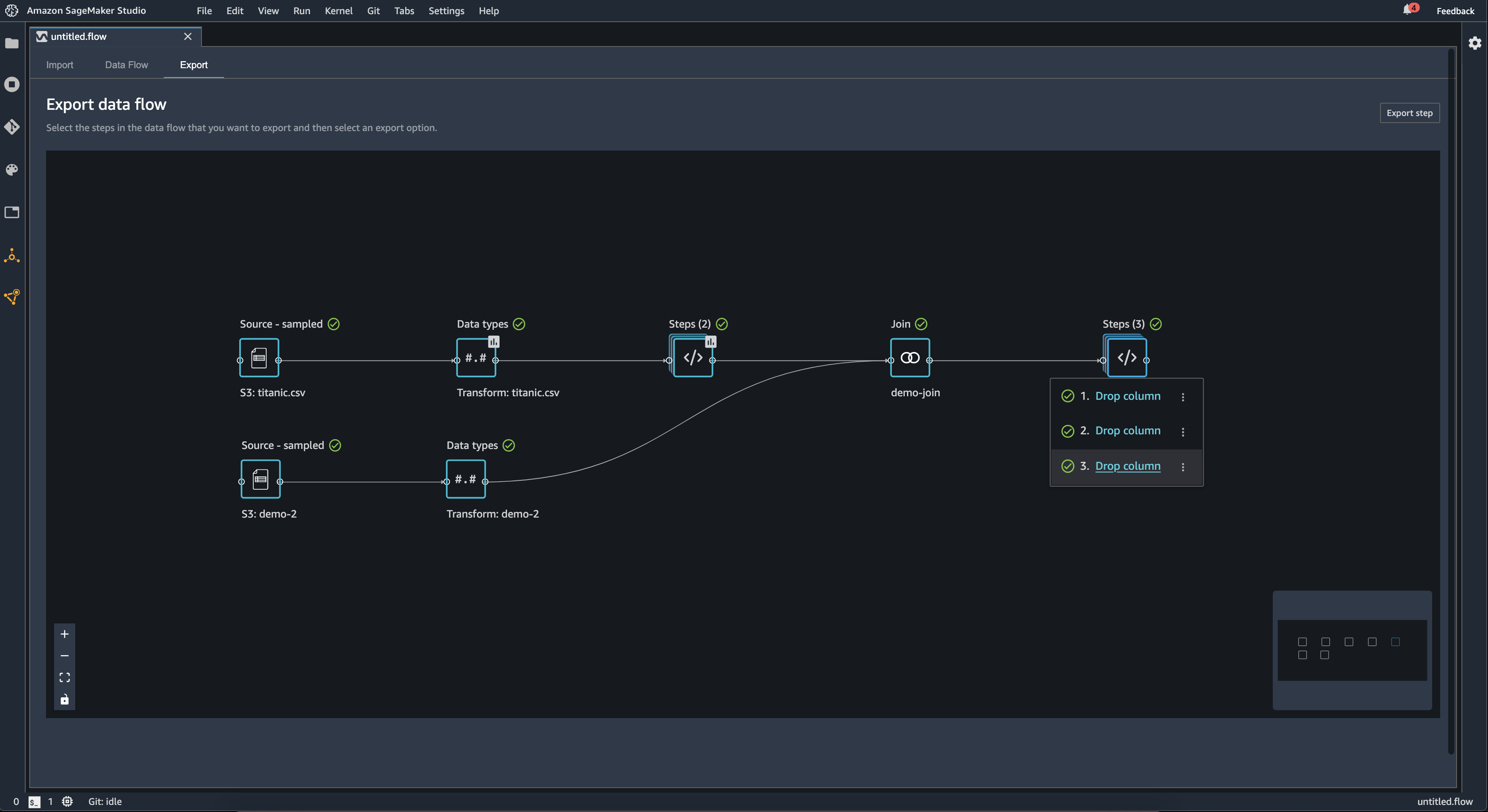Click the zoom in control on the canvas
Screen dimensions: 1488x812
(64, 634)
